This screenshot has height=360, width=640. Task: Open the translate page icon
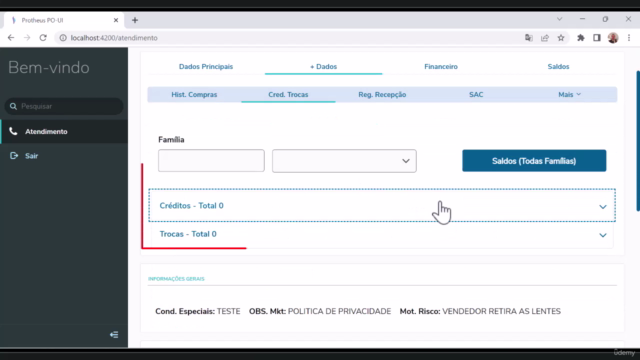point(529,38)
